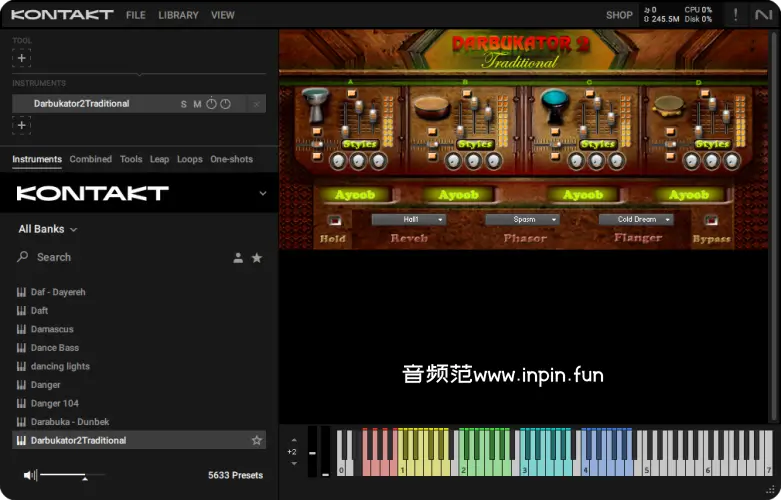Open the Ayoob pattern selector for section D

point(689,195)
